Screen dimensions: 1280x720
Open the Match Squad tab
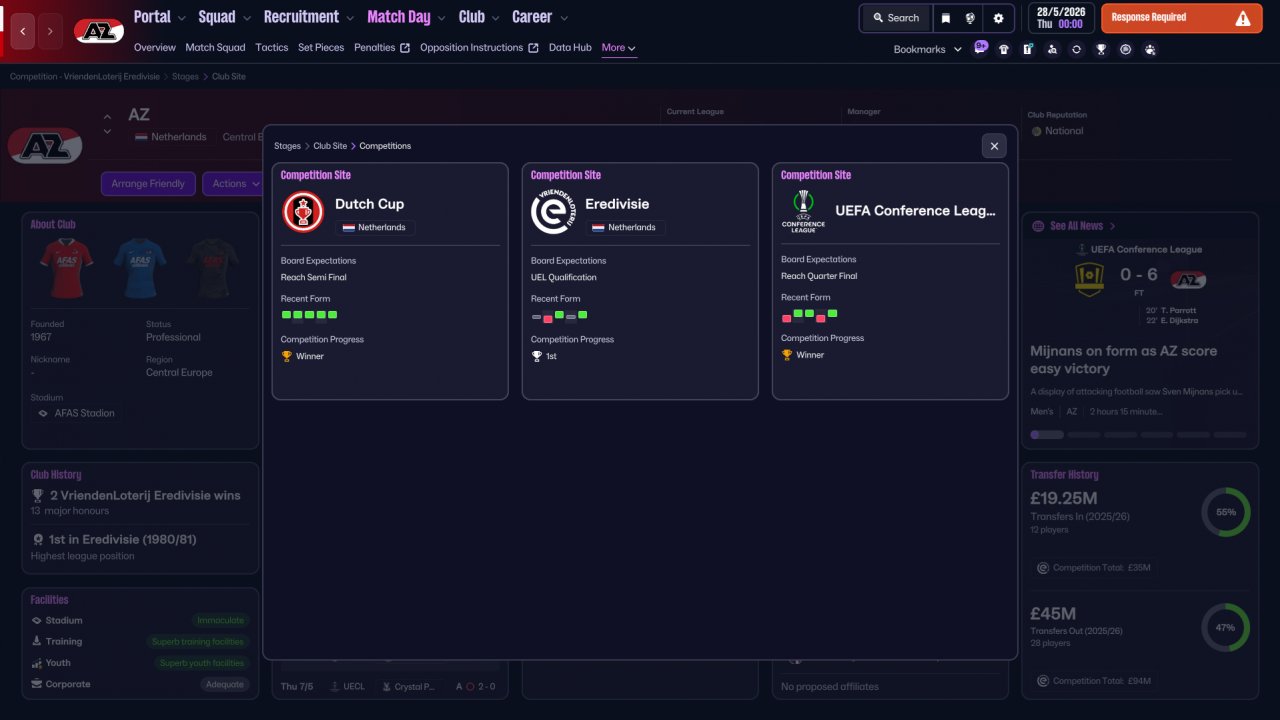pyautogui.click(x=215, y=48)
